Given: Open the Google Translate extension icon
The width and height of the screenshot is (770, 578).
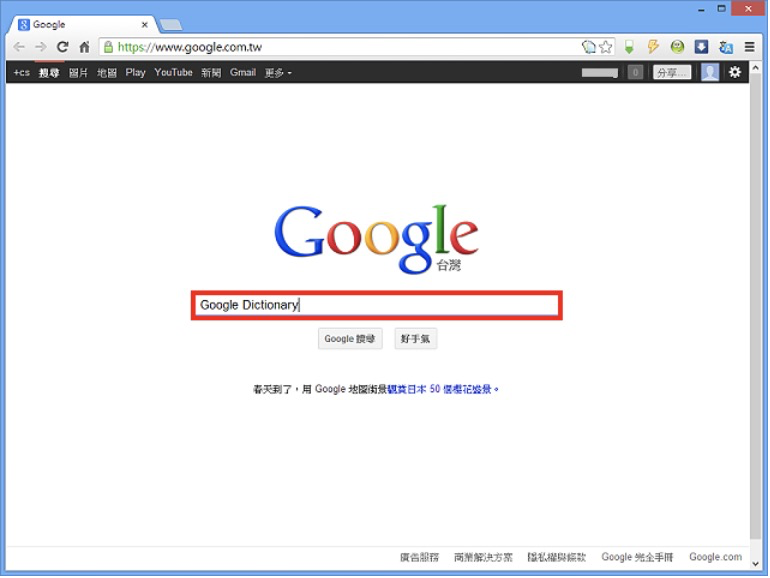Looking at the screenshot, I should pos(725,47).
